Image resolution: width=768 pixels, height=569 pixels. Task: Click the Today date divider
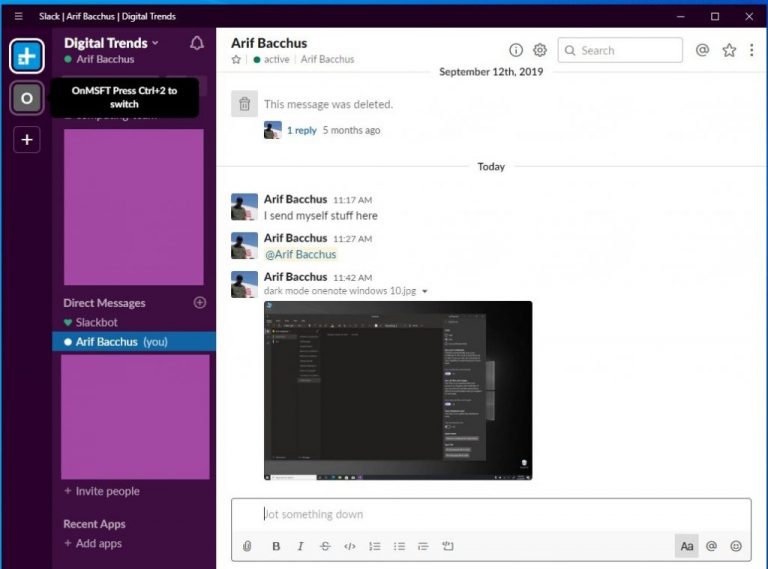click(491, 167)
